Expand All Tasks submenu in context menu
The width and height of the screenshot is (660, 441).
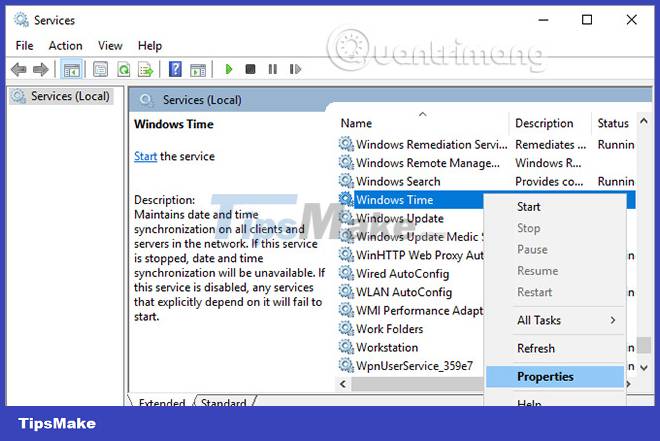click(x=555, y=320)
